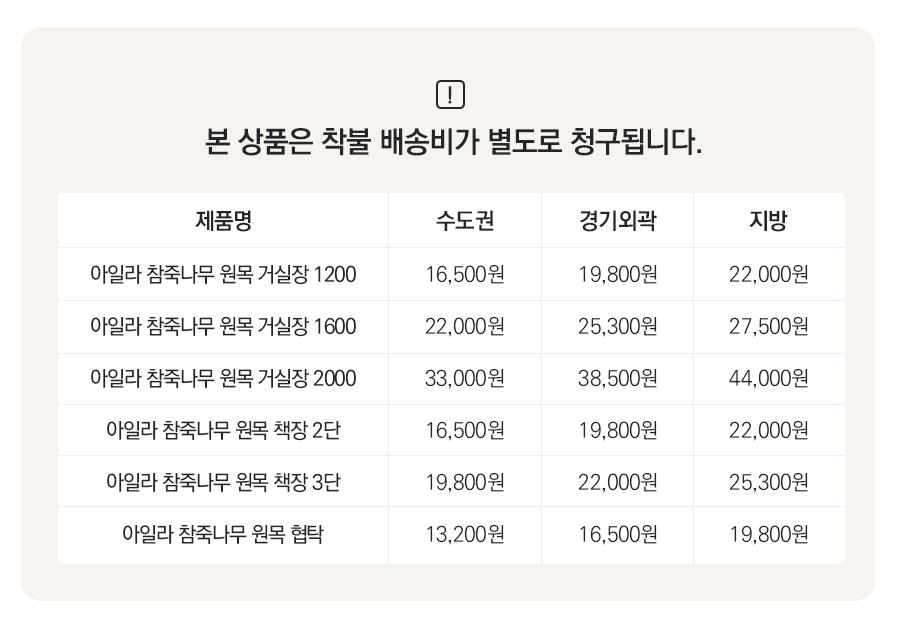The height and width of the screenshot is (630, 900).
Task: Click 거실장 2000 경기외곽 fee 38,500원
Action: click(617, 379)
